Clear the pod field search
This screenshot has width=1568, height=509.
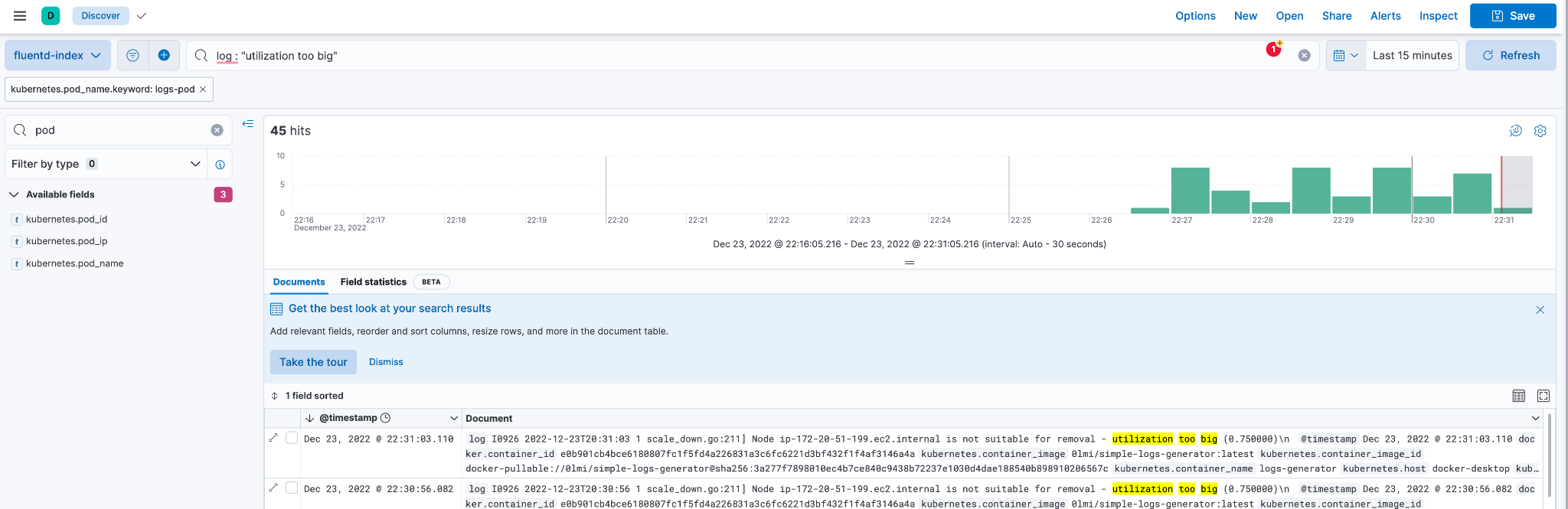pyautogui.click(x=217, y=130)
